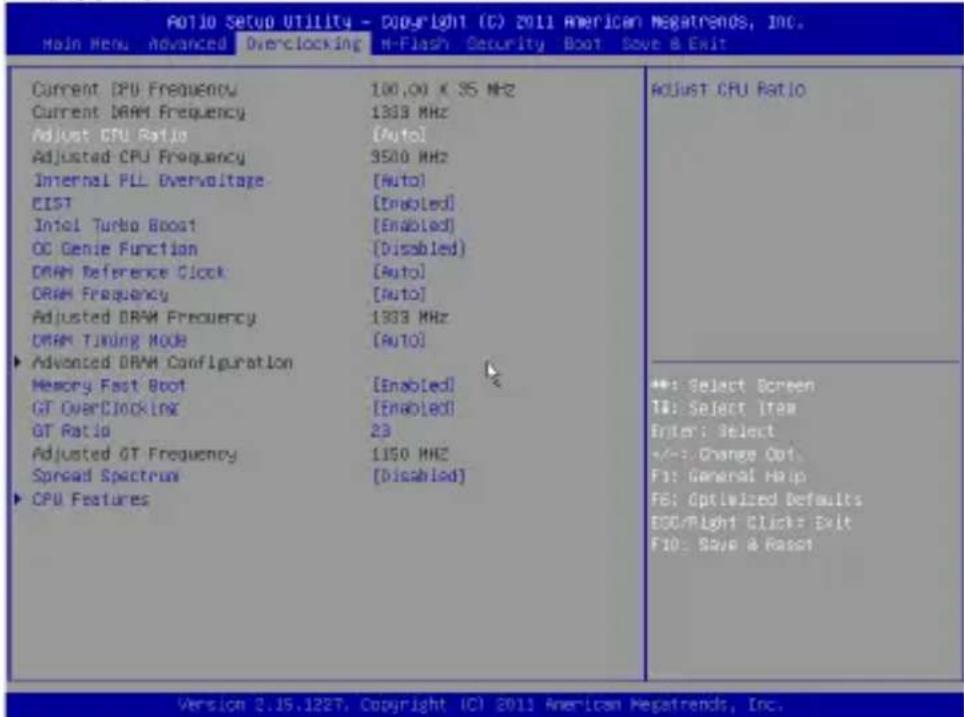This screenshot has height=717, width=964.
Task: Select the DRAM Reference Clock label
Action: tap(129, 272)
